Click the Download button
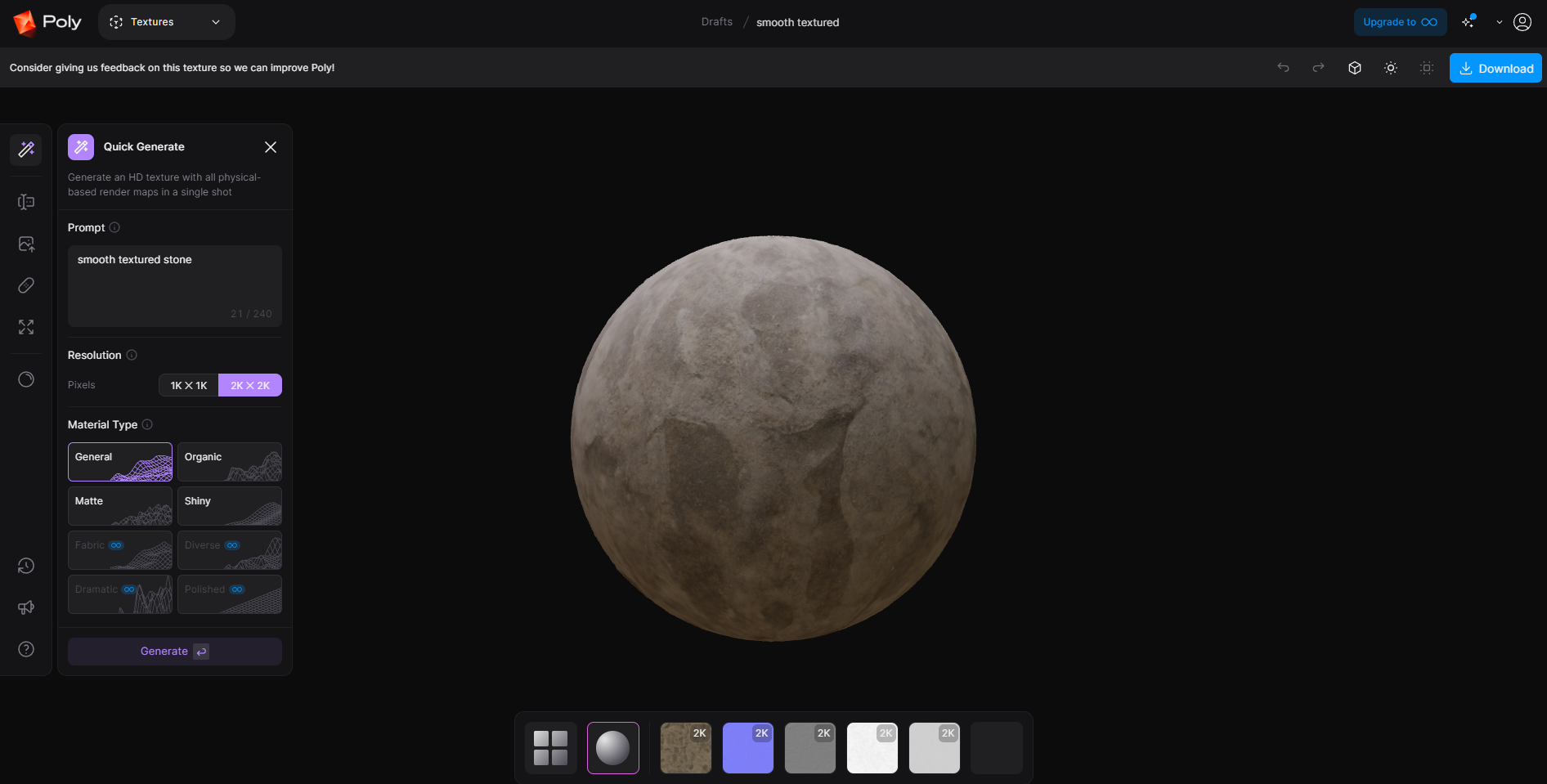Viewport: 1547px width, 784px height. point(1495,68)
